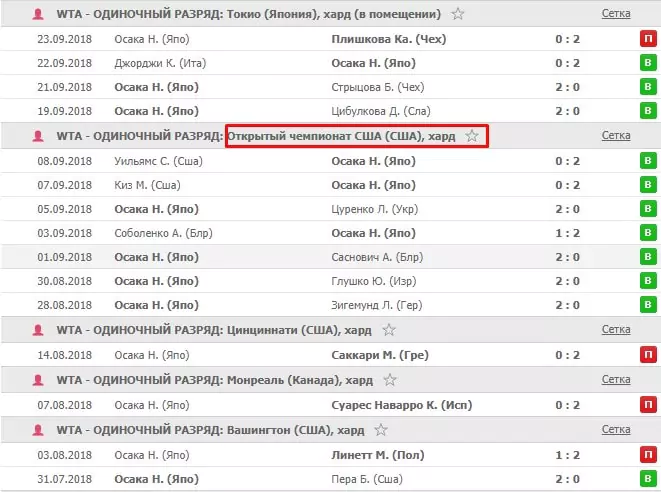
Task: Add the US Open tournament to favorites with its star icon
Action: (472, 136)
